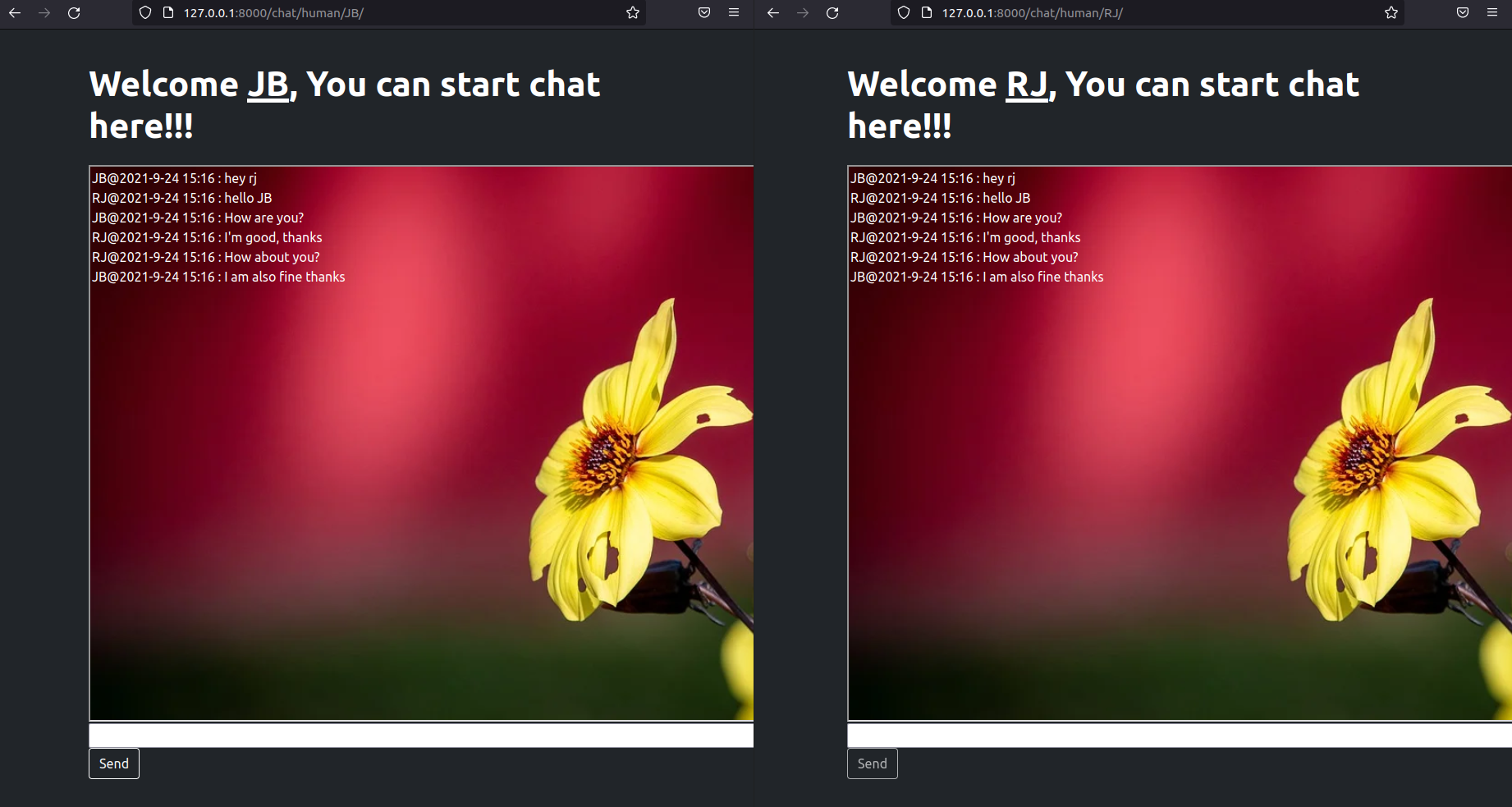Bookmark the JB chat page with star
This screenshot has width=1512, height=807.
(x=633, y=13)
